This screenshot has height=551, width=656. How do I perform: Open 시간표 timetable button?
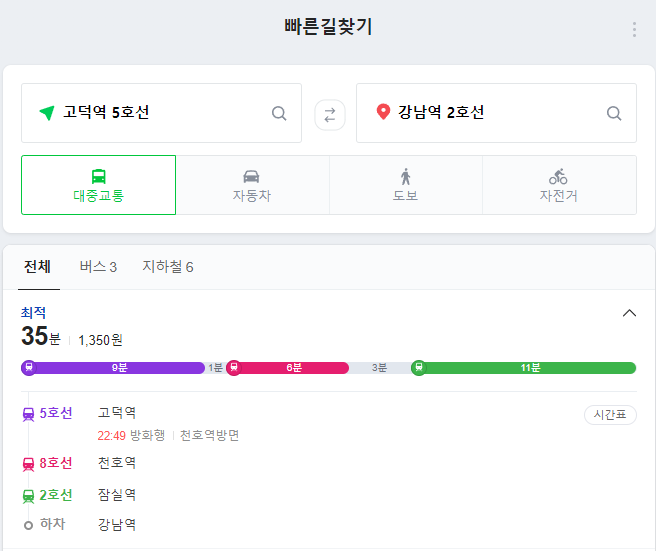[610, 415]
